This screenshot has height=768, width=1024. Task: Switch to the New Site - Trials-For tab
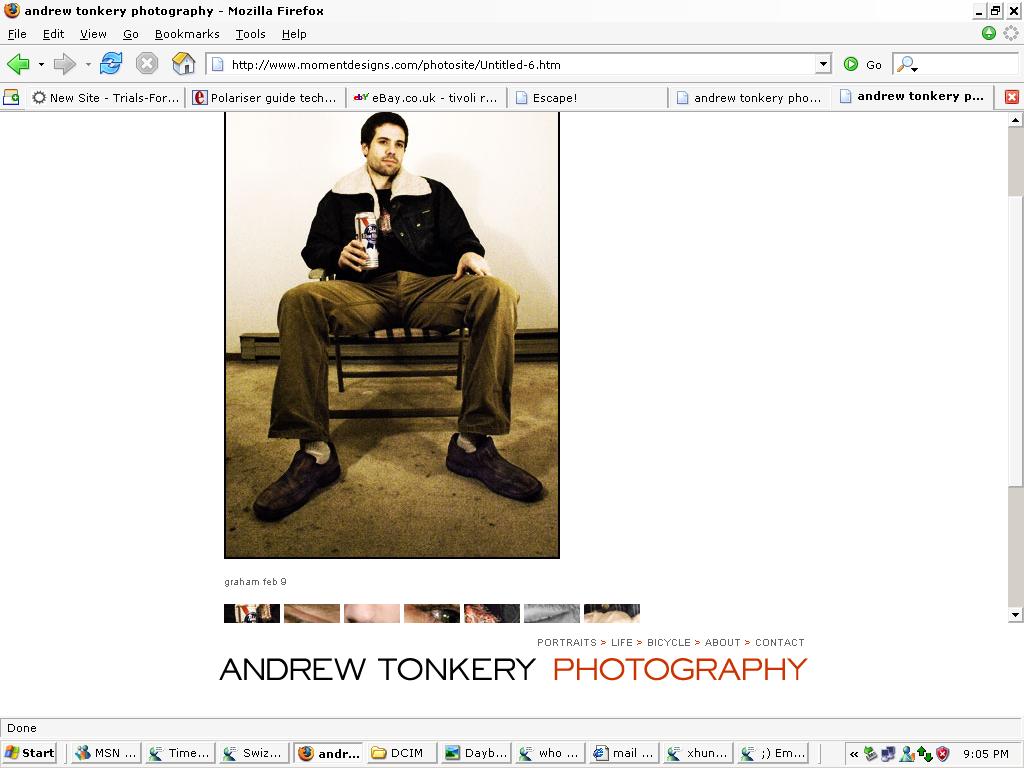click(106, 98)
